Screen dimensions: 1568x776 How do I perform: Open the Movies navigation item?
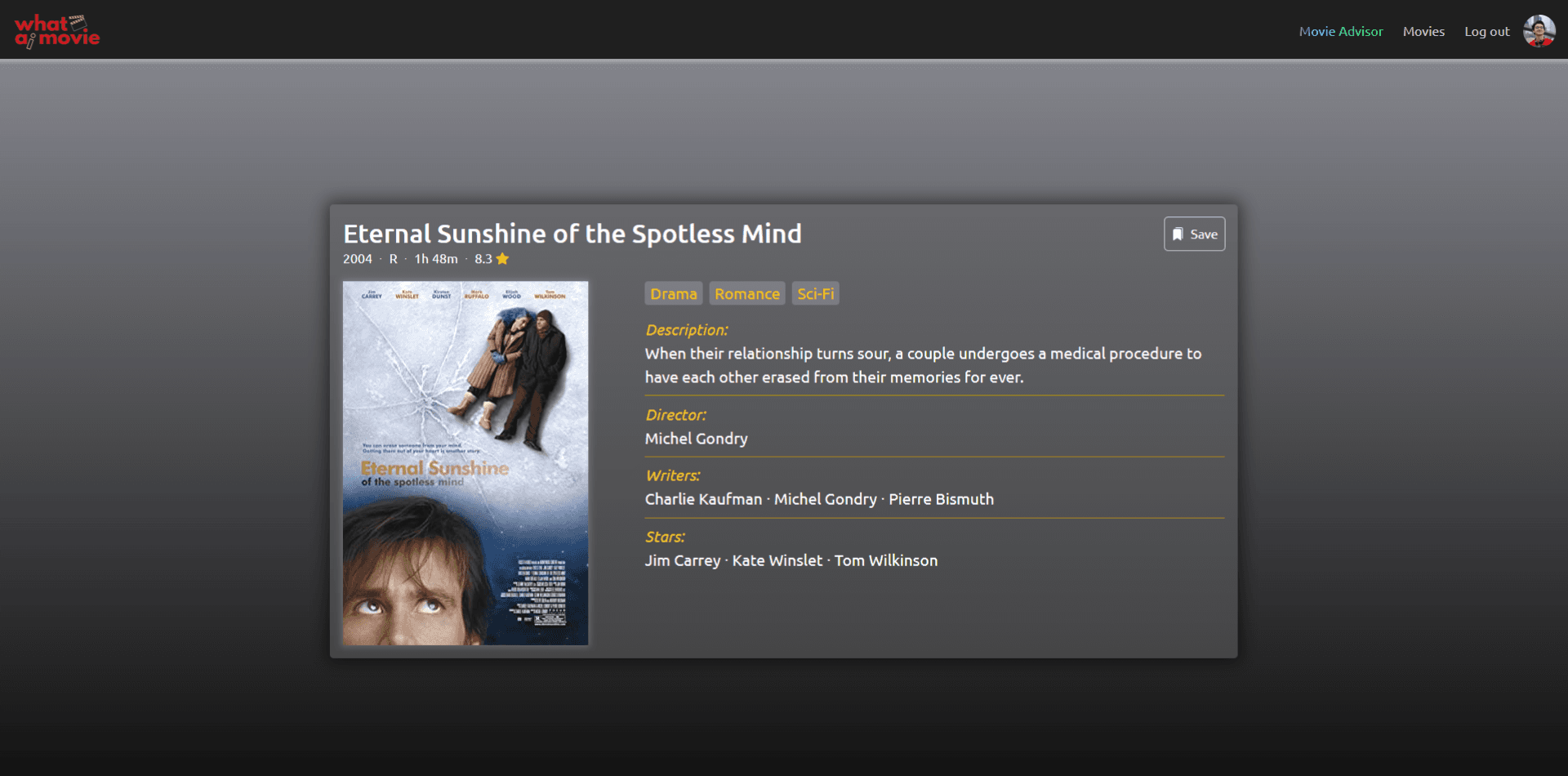pos(1423,31)
